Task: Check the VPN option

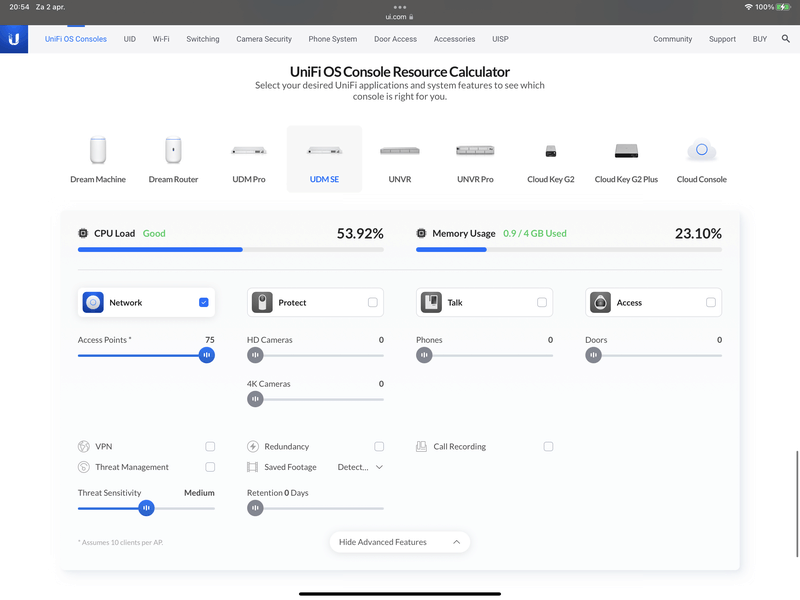Action: coord(210,446)
